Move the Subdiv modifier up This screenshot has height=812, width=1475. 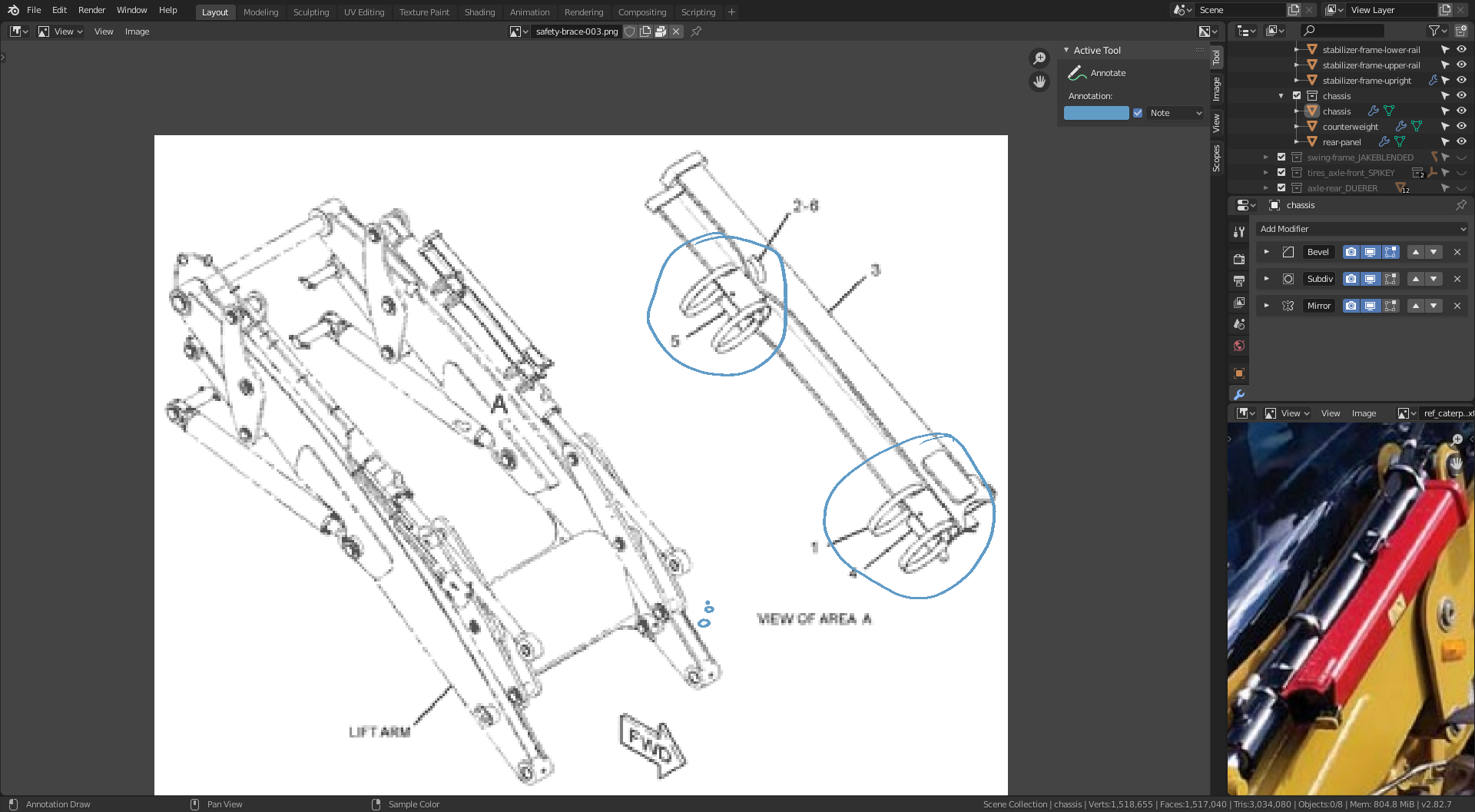[1416, 279]
